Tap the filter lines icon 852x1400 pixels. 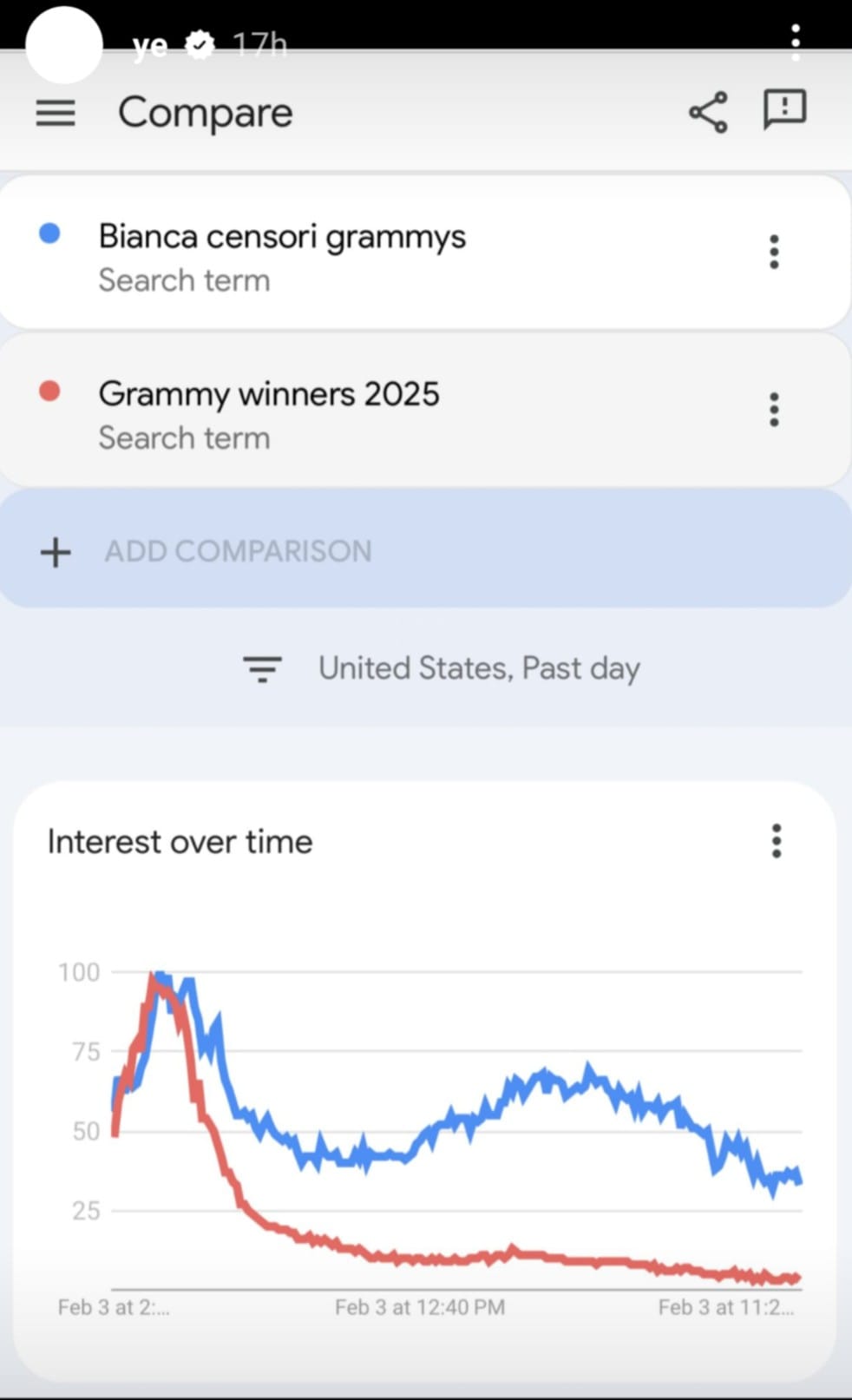point(262,668)
